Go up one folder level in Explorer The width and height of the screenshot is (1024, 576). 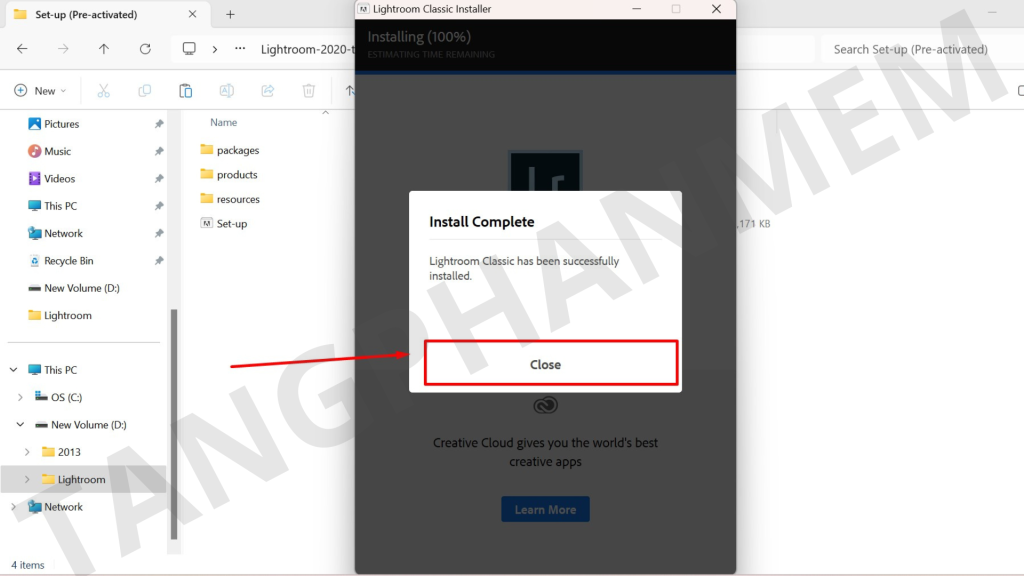pos(104,49)
